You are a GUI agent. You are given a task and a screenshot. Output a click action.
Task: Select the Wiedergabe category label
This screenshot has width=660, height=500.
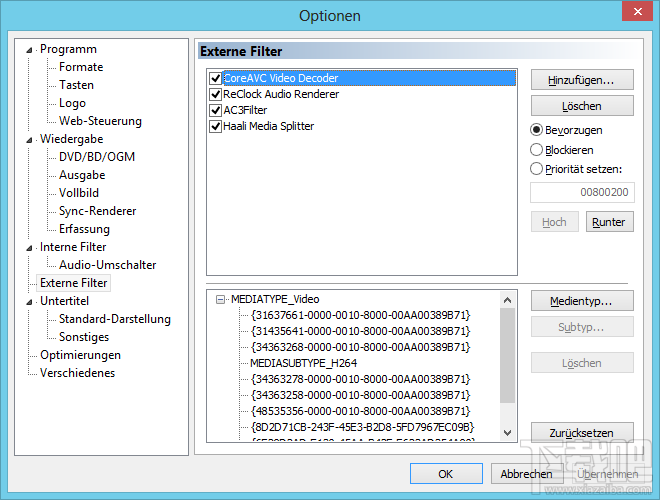coord(72,139)
